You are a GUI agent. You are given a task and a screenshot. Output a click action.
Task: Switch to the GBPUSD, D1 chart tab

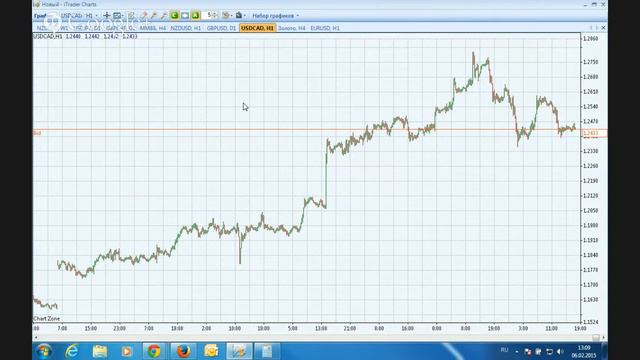click(221, 28)
